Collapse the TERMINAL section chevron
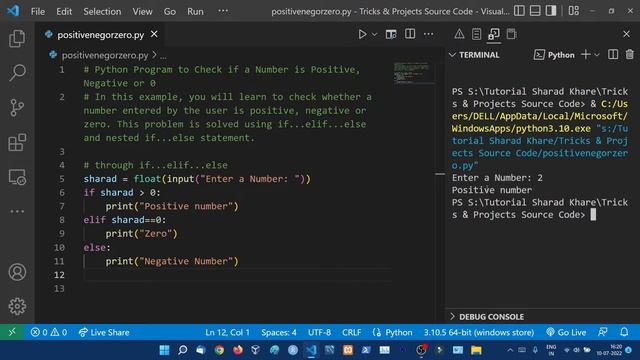This screenshot has height=360, width=640. click(x=452, y=55)
